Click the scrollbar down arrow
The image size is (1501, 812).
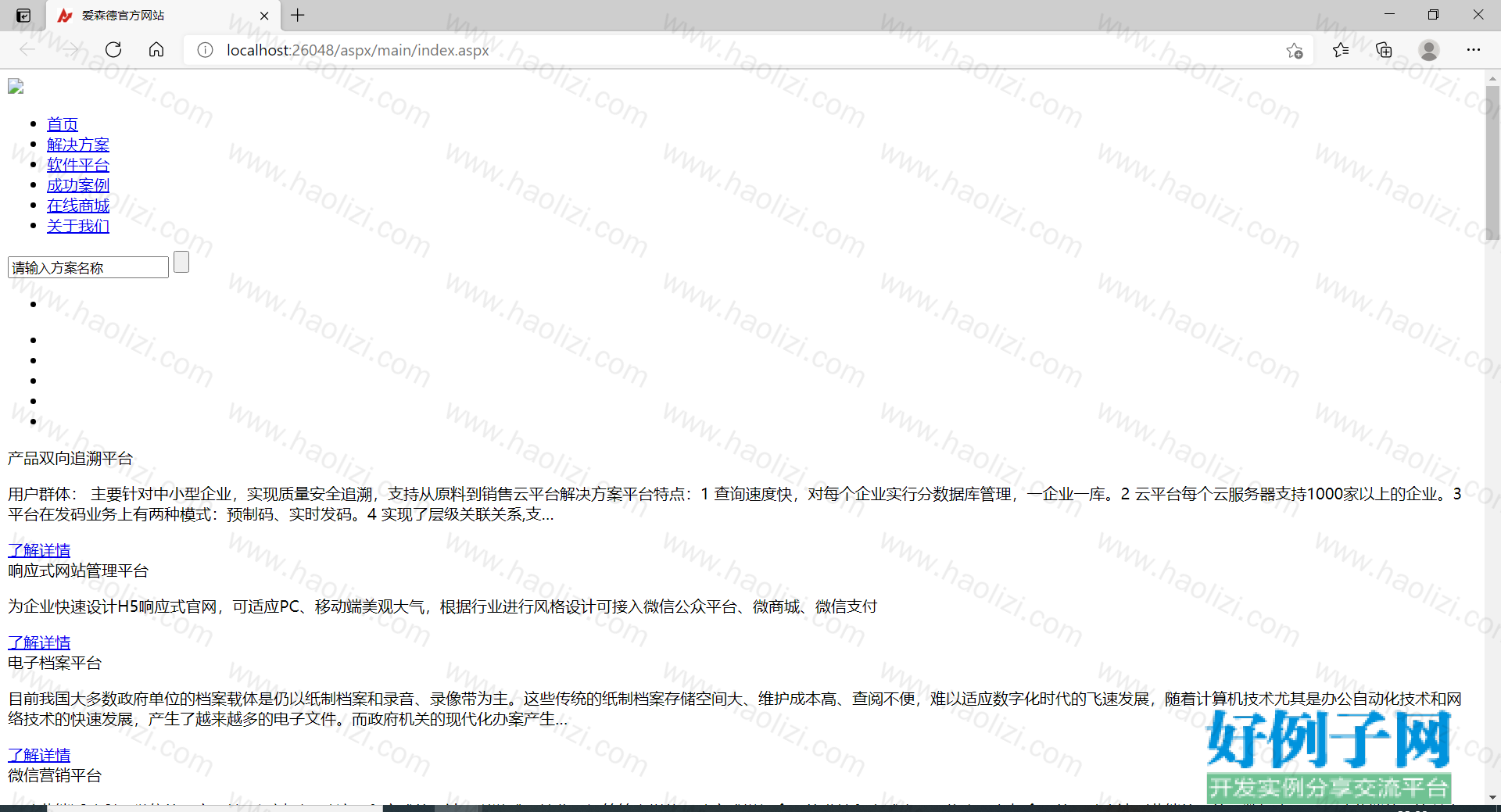(x=1492, y=797)
